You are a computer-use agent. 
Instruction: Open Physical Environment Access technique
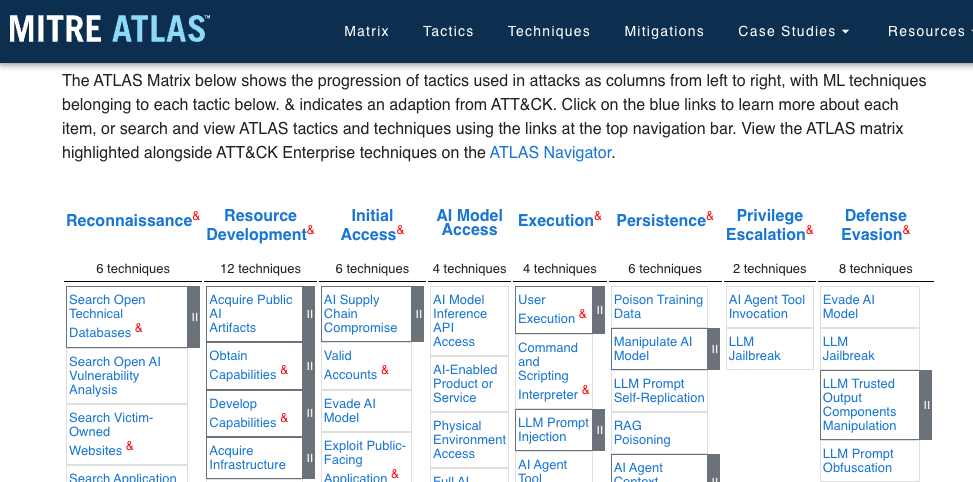pyautogui.click(x=470, y=439)
